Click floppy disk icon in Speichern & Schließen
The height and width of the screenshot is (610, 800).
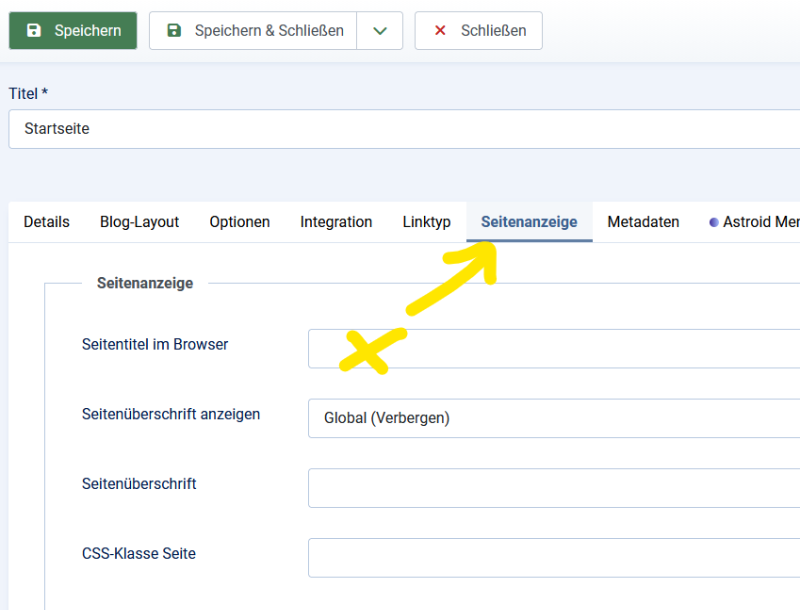(x=175, y=31)
